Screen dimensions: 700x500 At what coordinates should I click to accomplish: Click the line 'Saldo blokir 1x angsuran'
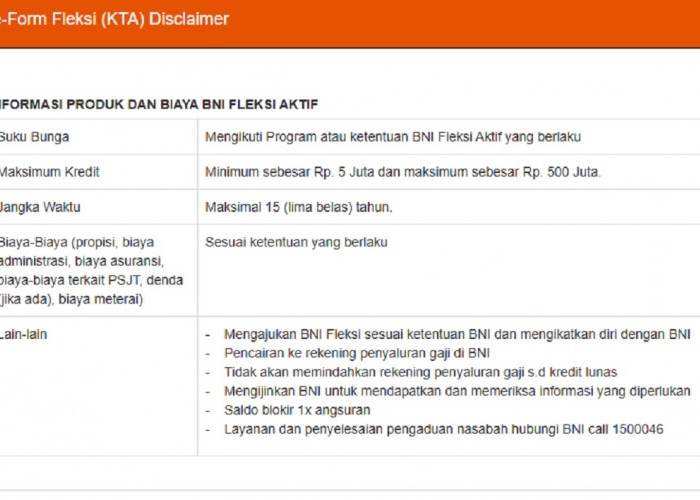297,410
